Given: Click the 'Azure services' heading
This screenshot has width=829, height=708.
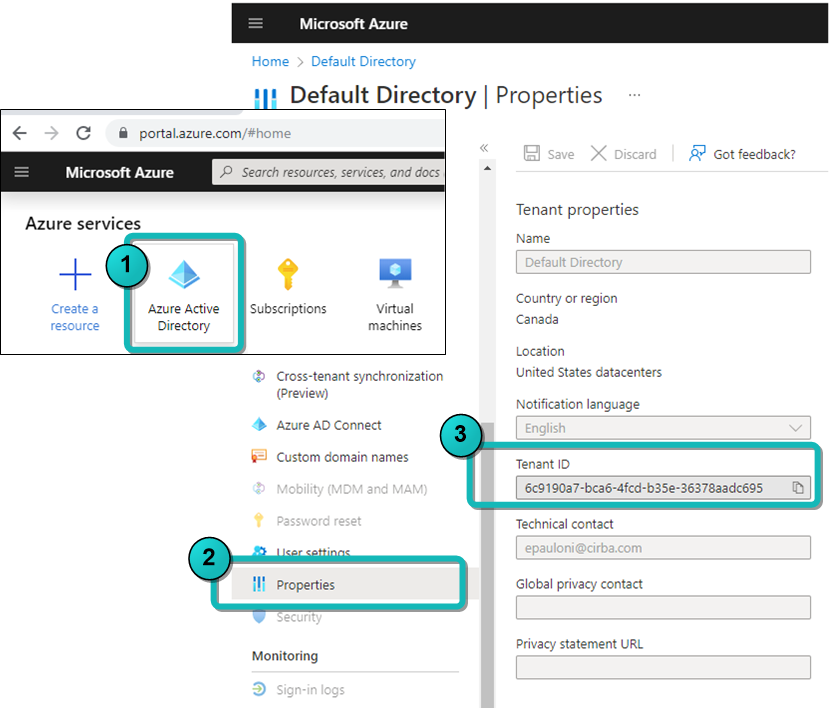Looking at the screenshot, I should click(83, 224).
